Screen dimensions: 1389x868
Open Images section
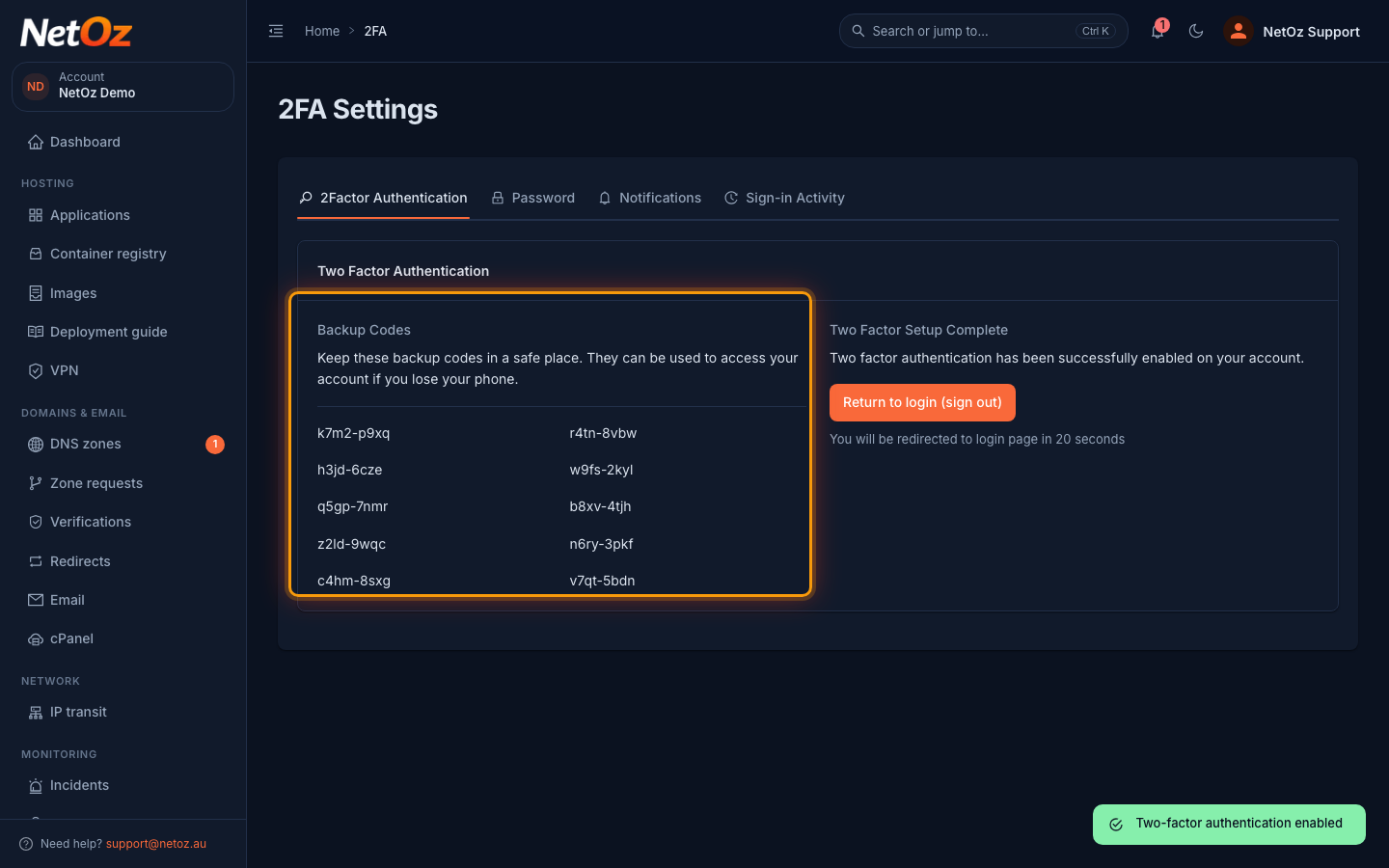click(x=123, y=293)
